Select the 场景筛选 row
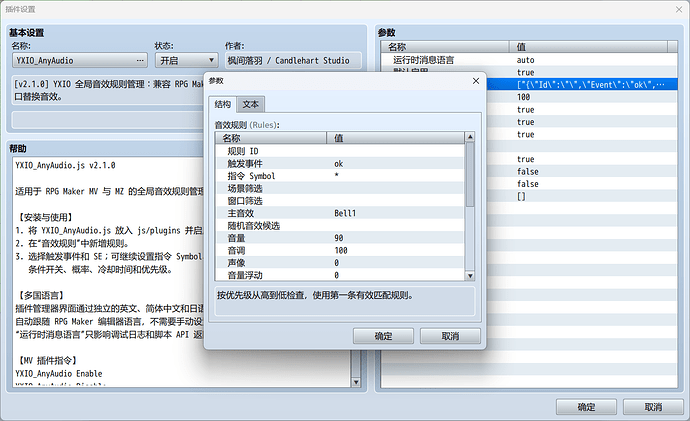Image resolution: width=690 pixels, height=421 pixels. coord(340,188)
